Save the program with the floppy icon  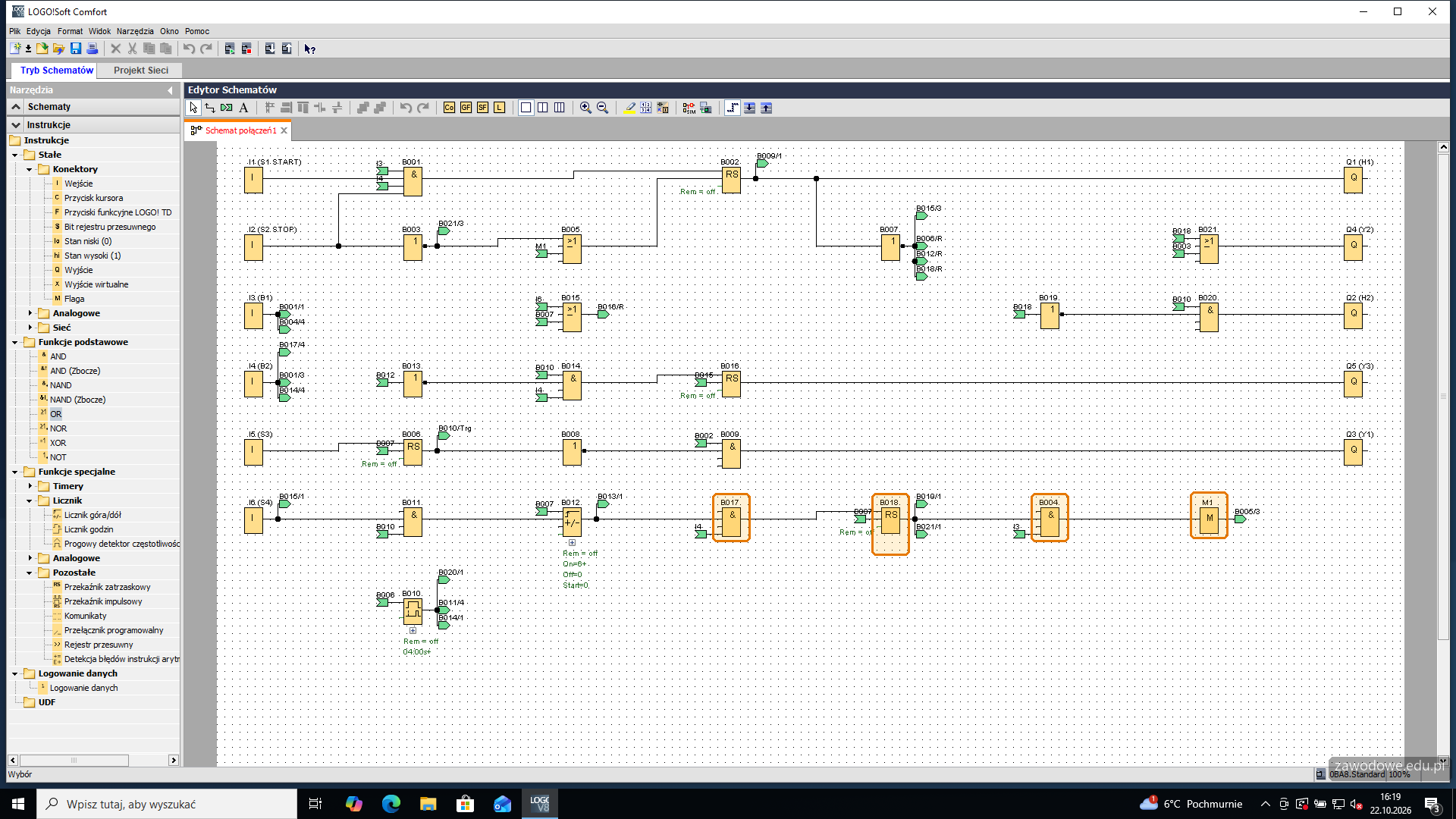[76, 49]
